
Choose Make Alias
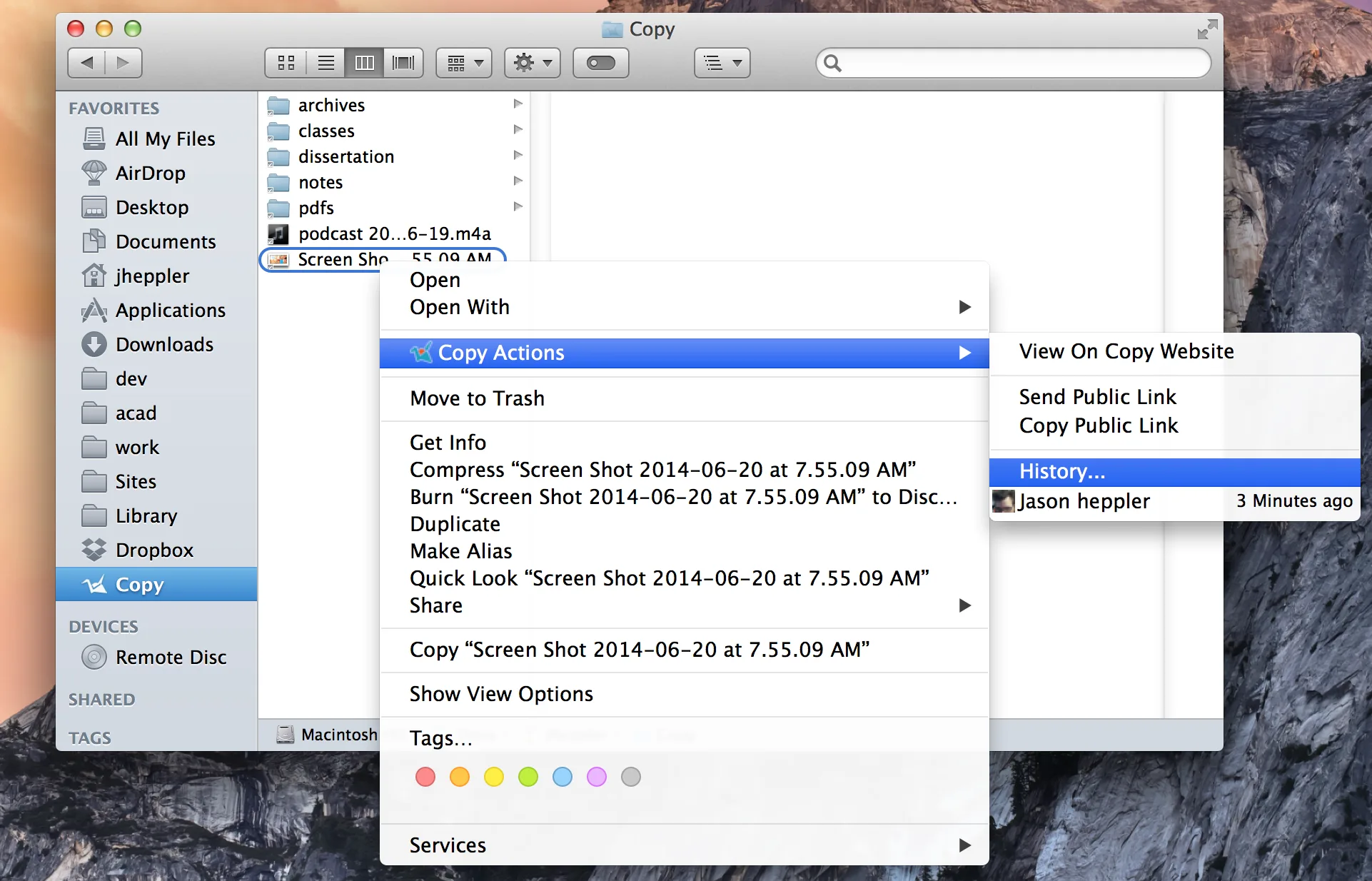click(x=684, y=551)
